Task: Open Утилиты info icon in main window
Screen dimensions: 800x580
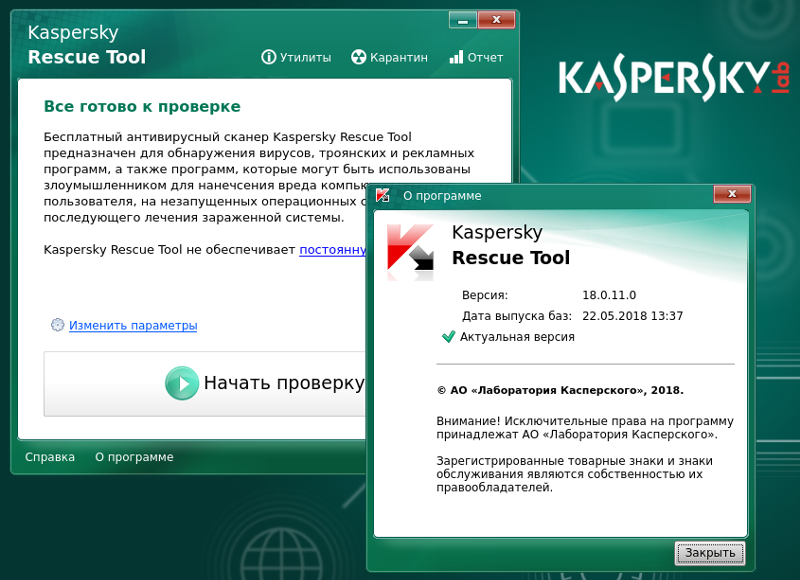Action: point(268,57)
